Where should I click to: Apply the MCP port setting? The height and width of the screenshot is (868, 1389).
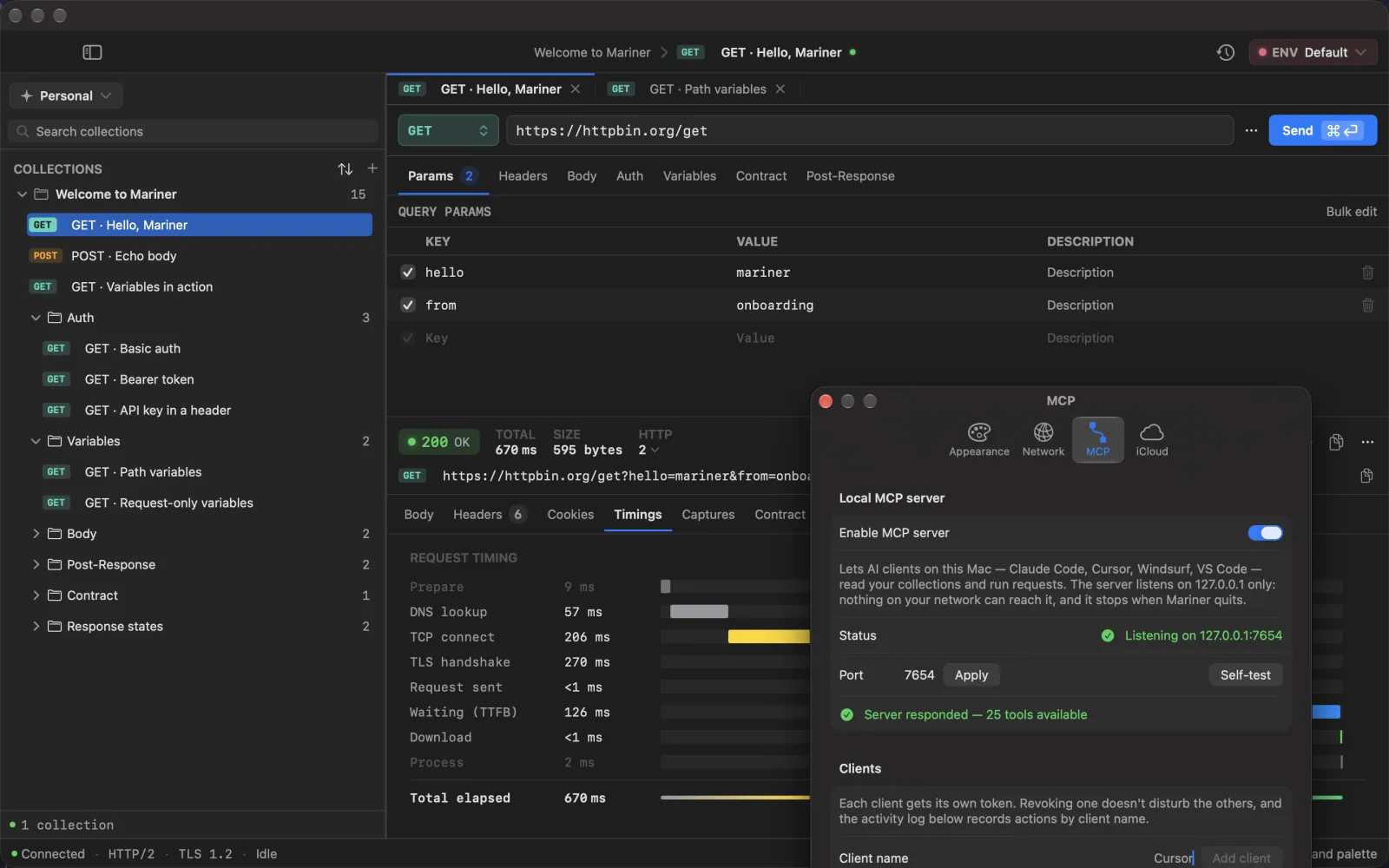pos(971,675)
